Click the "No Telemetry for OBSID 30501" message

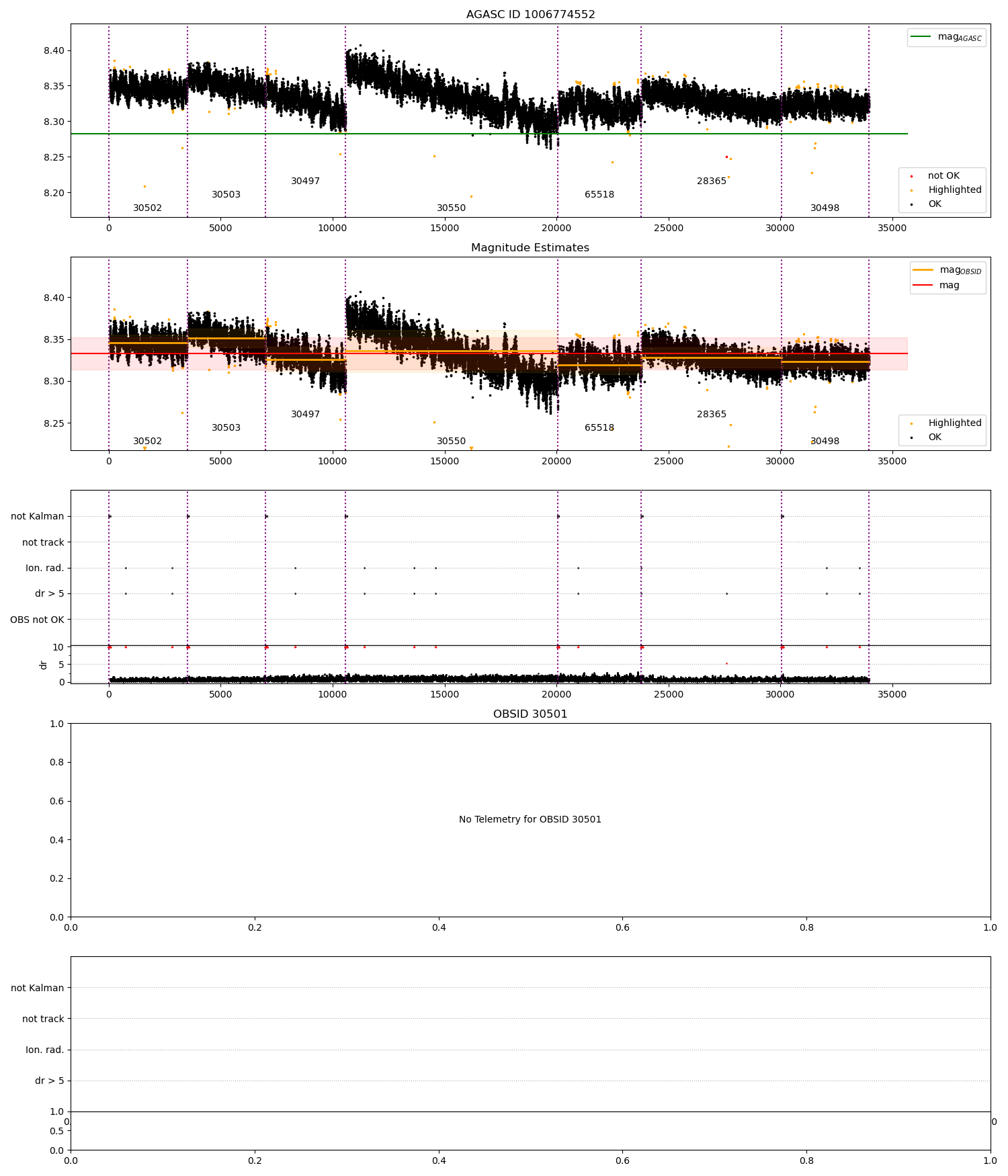[530, 820]
